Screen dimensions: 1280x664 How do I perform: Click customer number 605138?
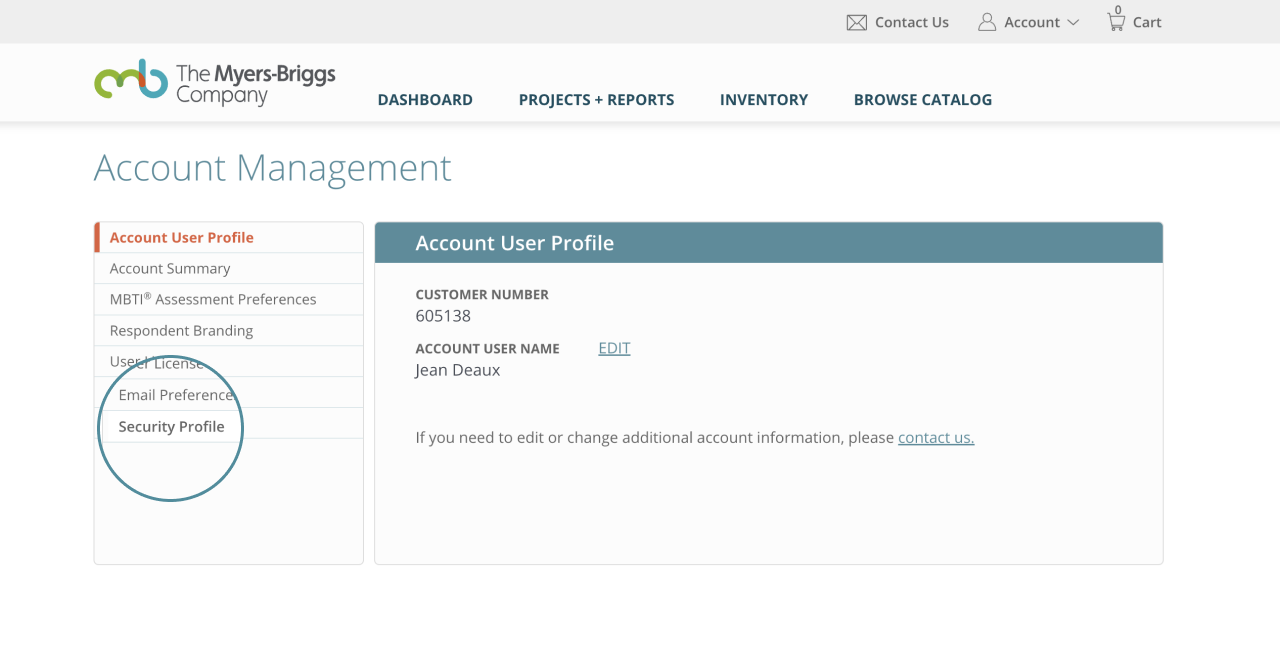(x=443, y=316)
